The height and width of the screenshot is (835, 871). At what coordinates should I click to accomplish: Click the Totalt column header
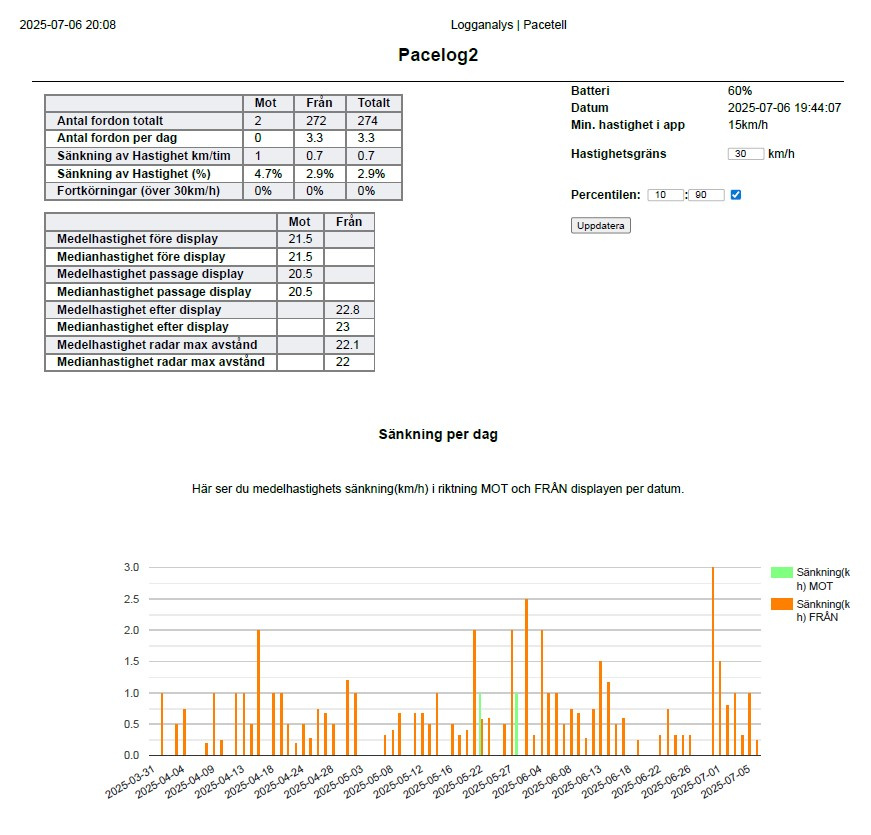pos(374,103)
